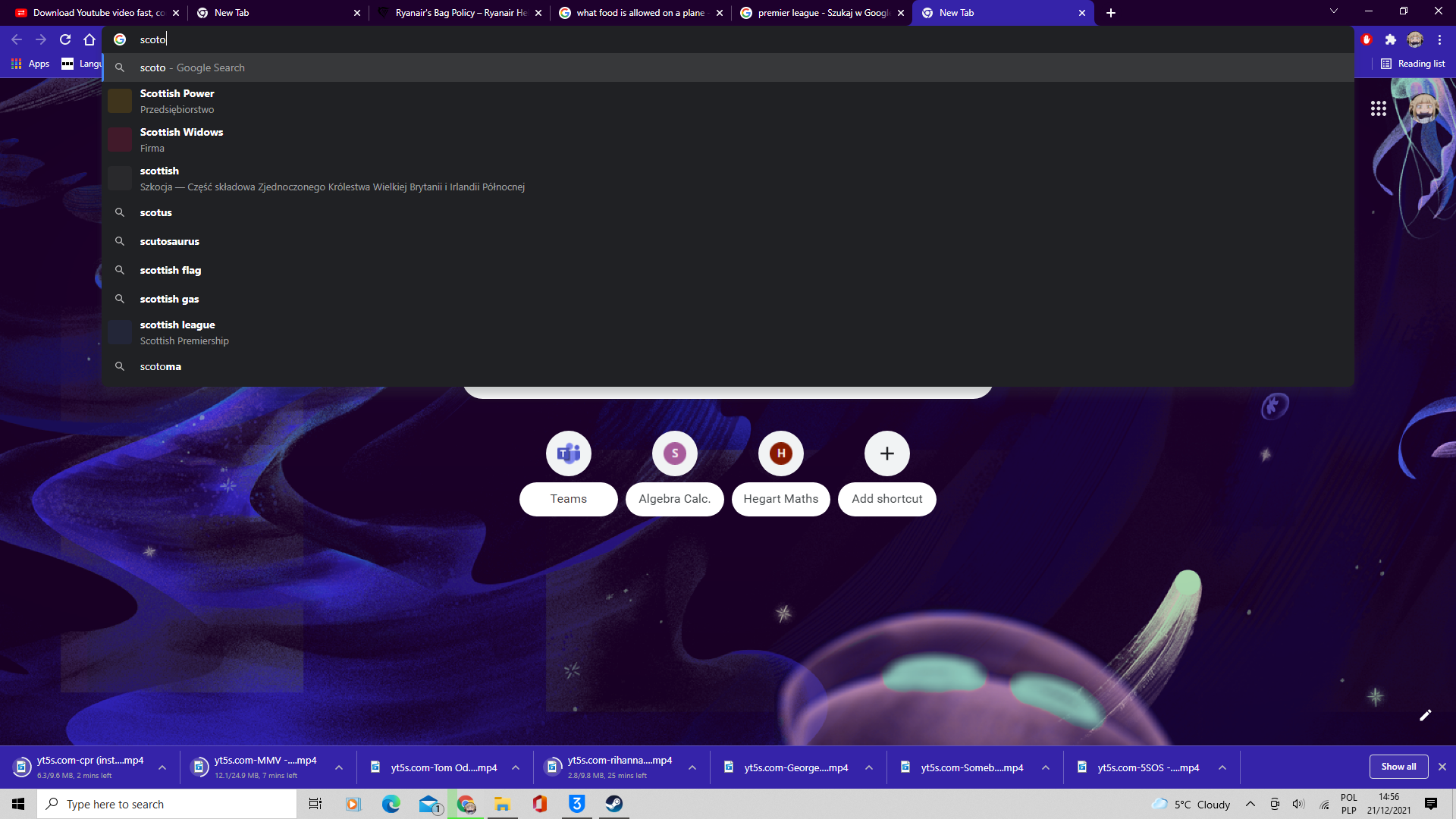Open the tab search chevron

coord(1333,11)
